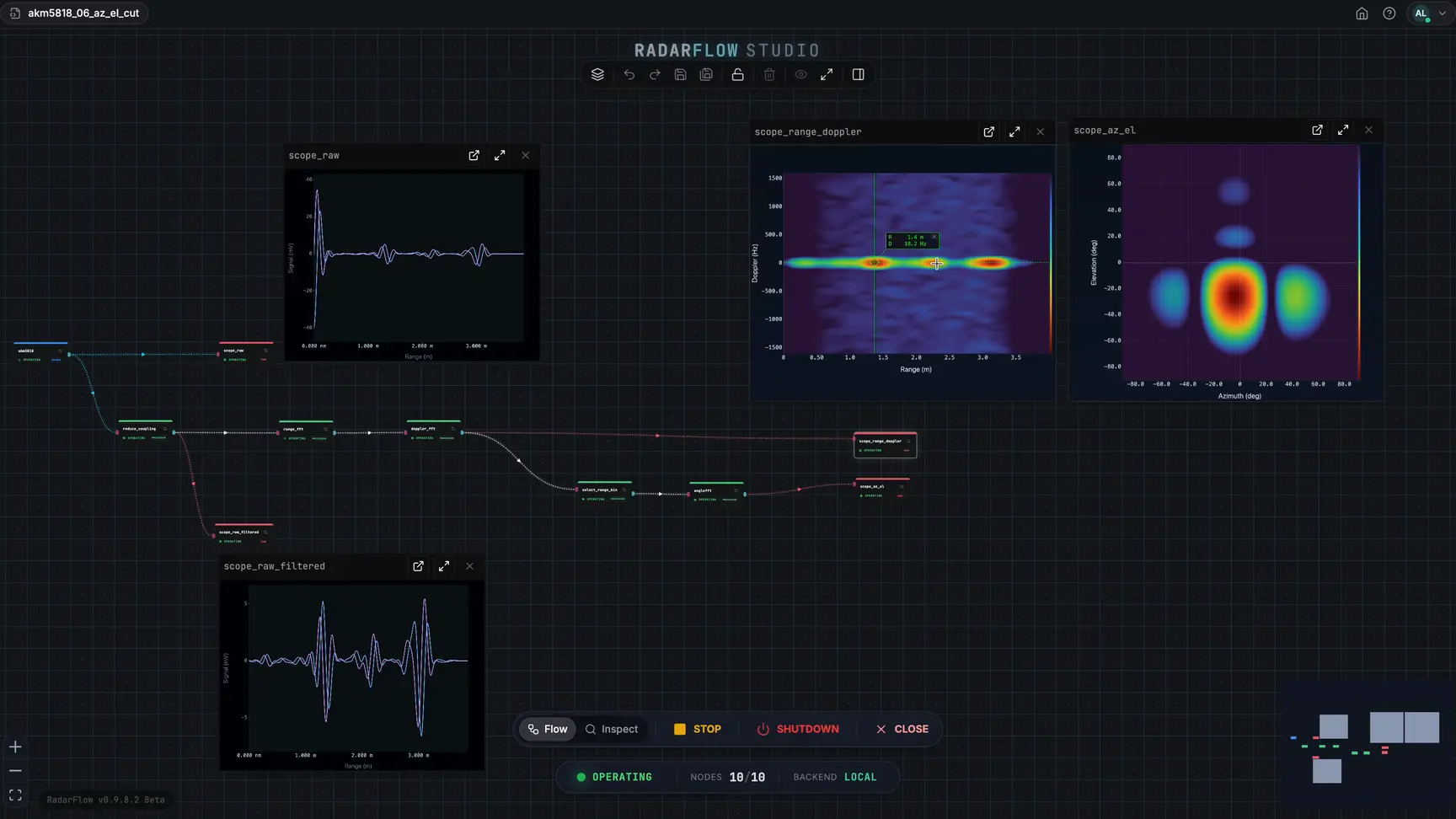Click the range-doppler color scale bar
Image resolution: width=1456 pixels, height=819 pixels.
point(1051,263)
